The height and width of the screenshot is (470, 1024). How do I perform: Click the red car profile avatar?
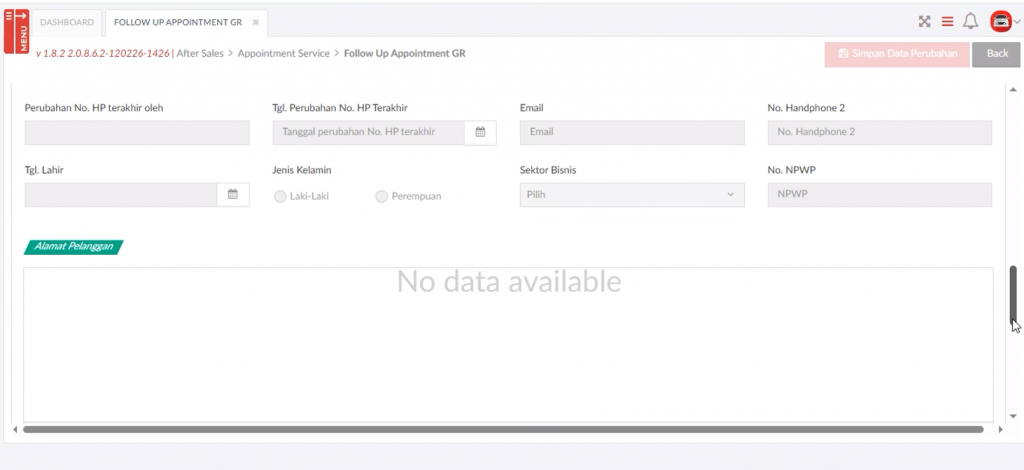[999, 22]
